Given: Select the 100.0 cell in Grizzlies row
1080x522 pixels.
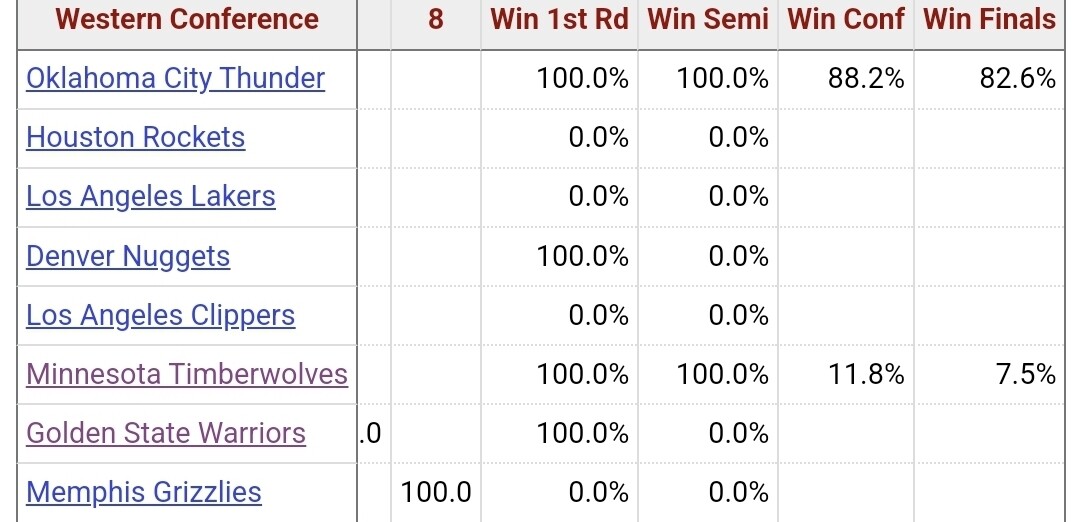Looking at the screenshot, I should 436,493.
